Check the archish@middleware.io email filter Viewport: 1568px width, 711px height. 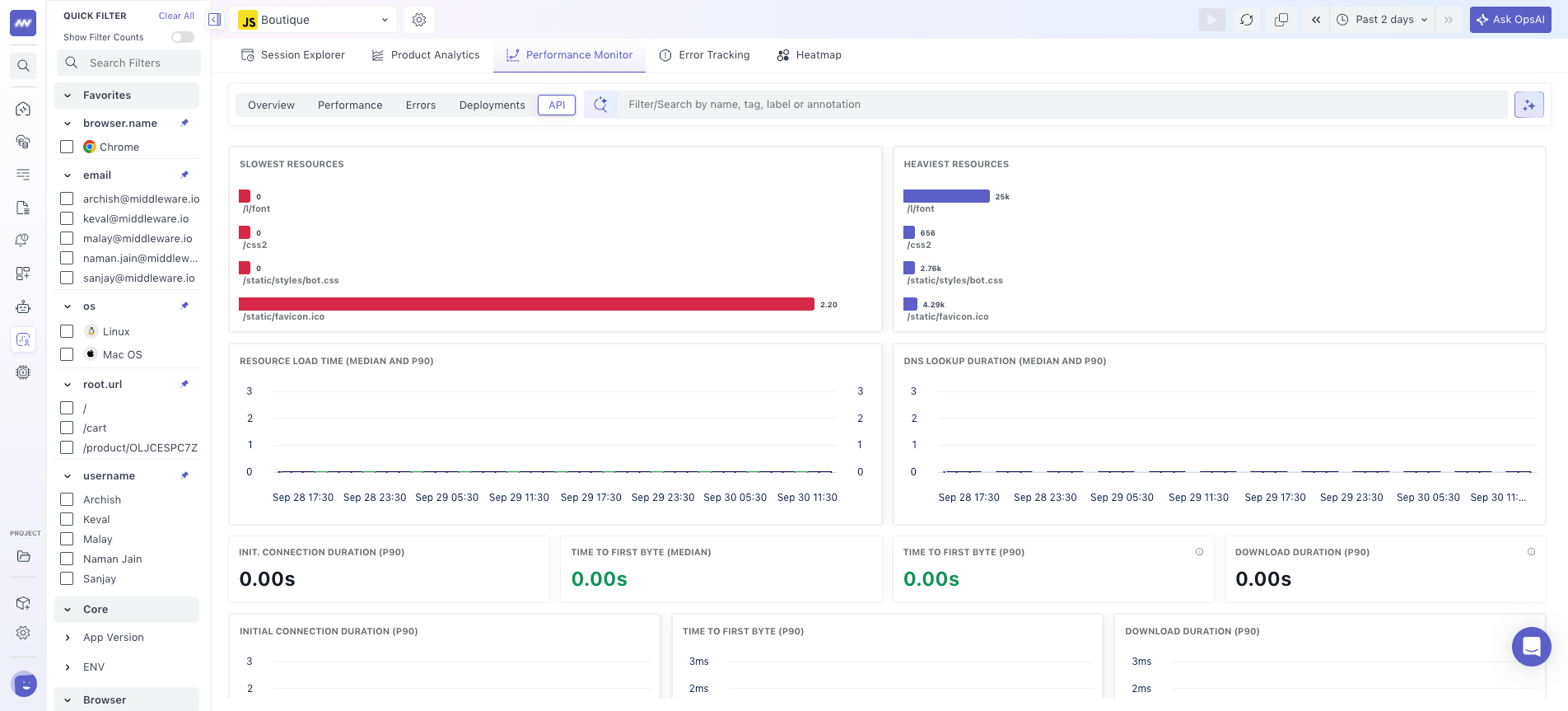[x=67, y=199]
